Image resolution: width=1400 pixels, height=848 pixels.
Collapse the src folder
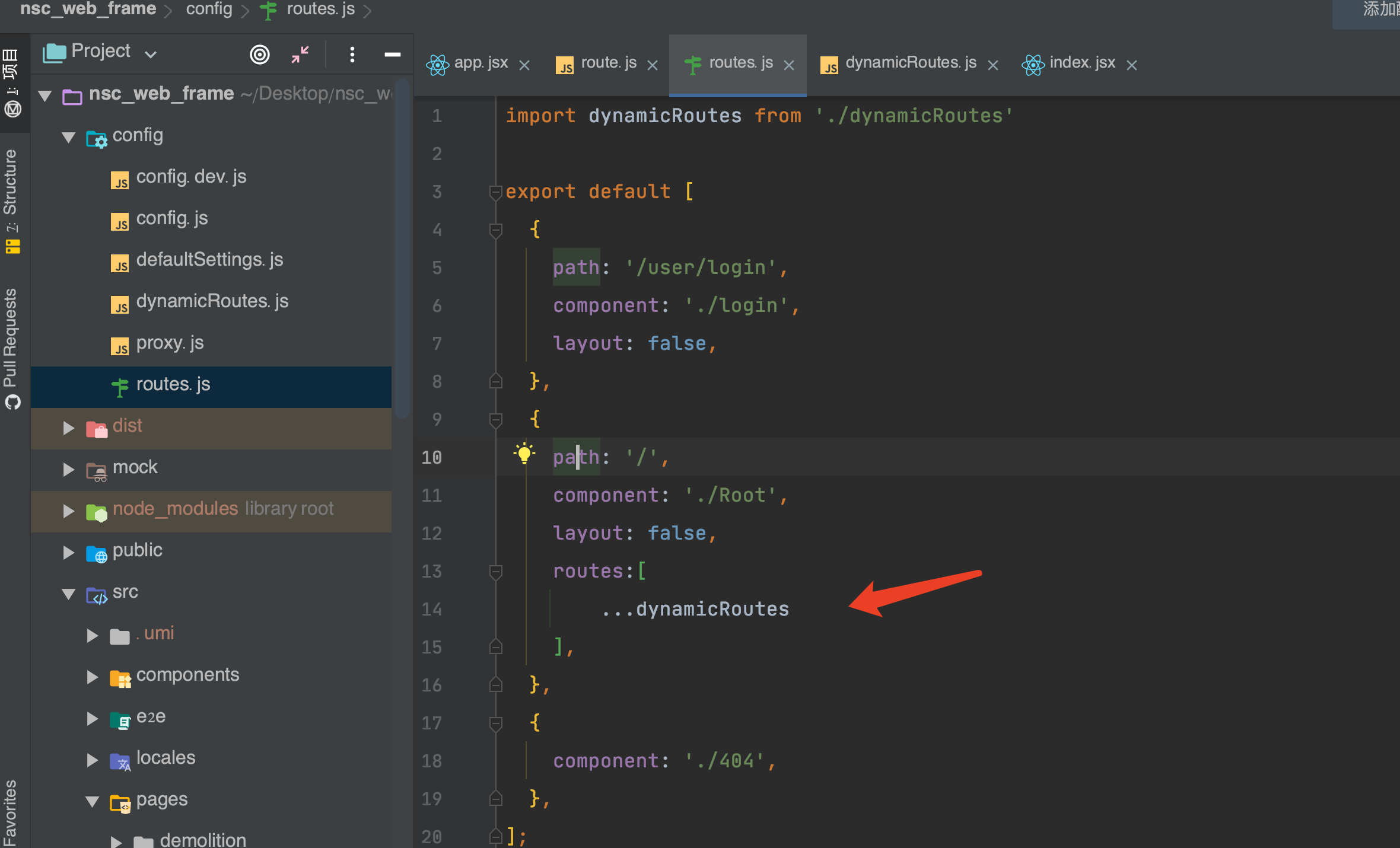[x=68, y=594]
